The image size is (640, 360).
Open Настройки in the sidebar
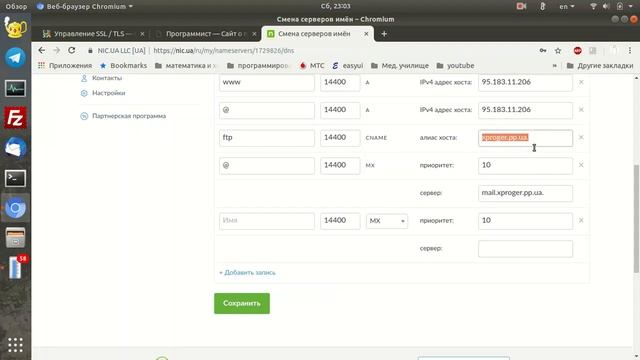pos(109,93)
